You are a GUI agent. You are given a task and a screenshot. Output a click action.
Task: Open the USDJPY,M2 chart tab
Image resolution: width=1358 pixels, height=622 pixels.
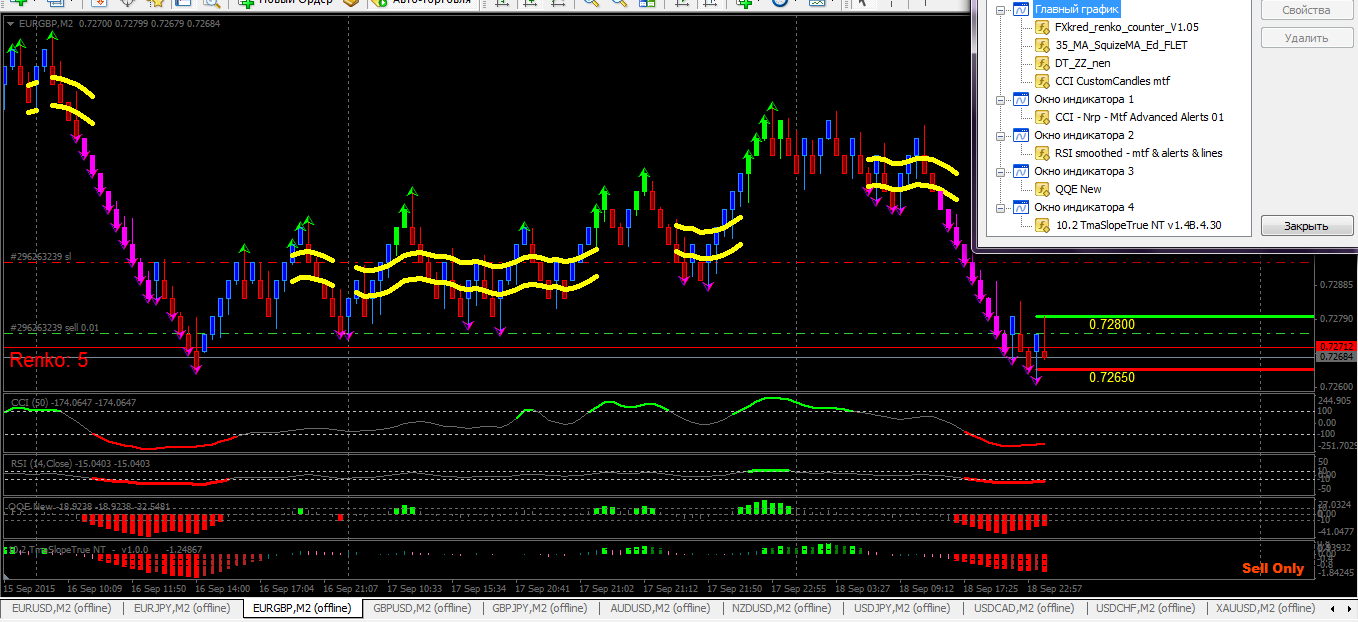click(x=902, y=608)
